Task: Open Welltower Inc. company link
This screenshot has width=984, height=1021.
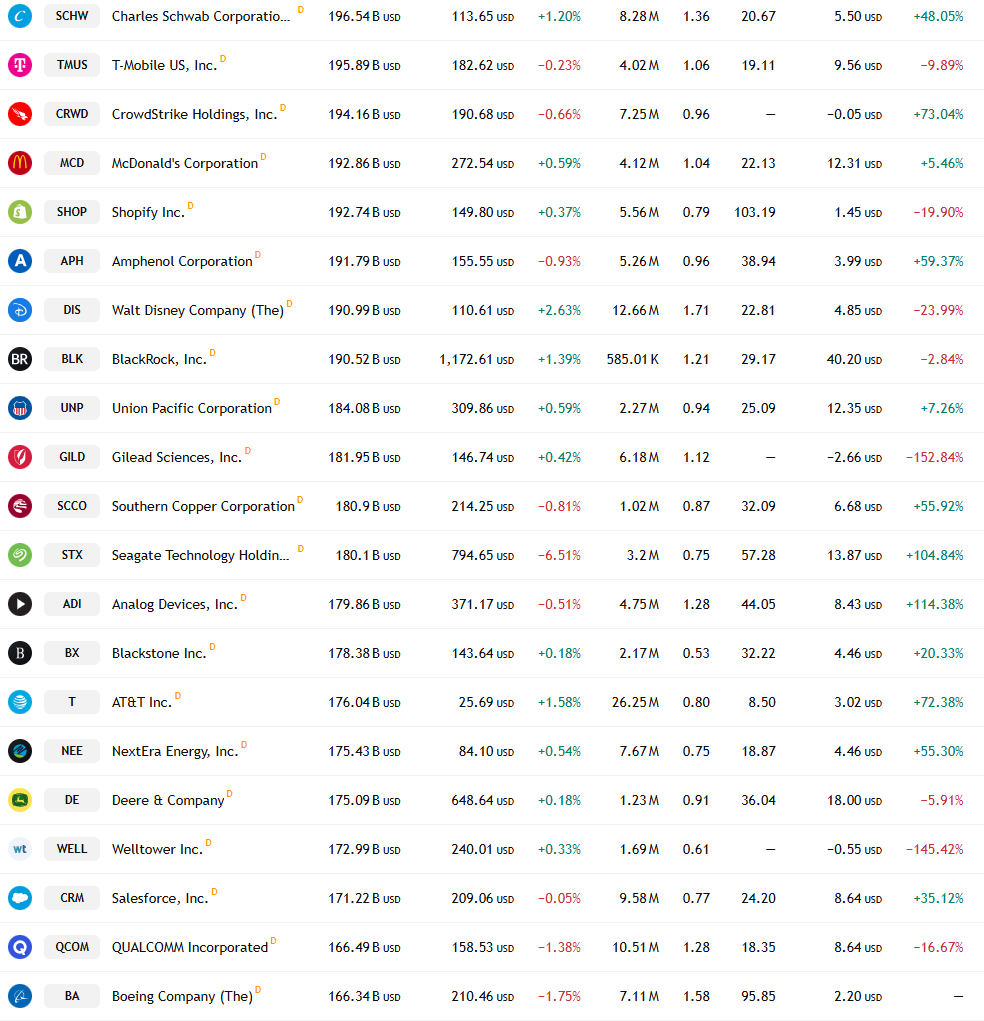Action: pyautogui.click(x=157, y=849)
